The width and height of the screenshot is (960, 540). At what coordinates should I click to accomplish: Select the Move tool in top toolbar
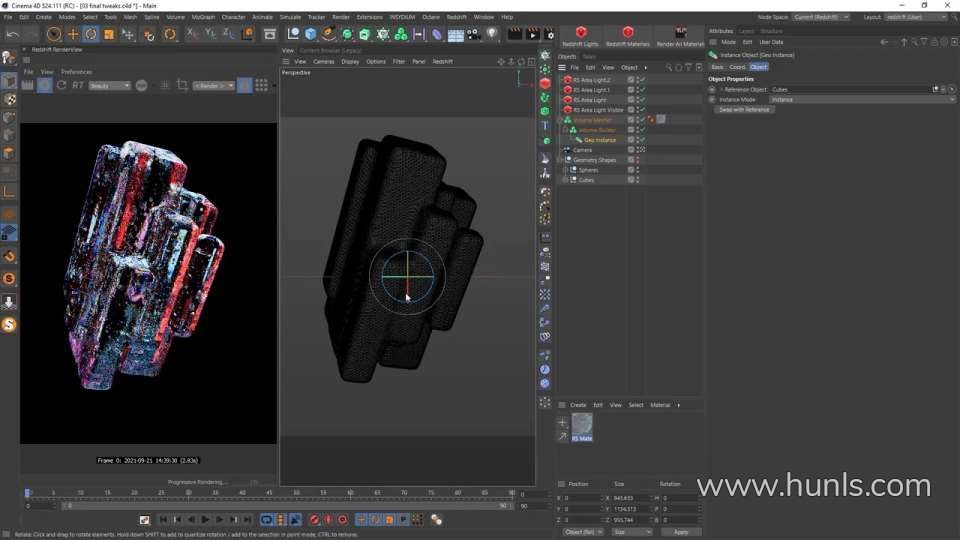(72, 34)
